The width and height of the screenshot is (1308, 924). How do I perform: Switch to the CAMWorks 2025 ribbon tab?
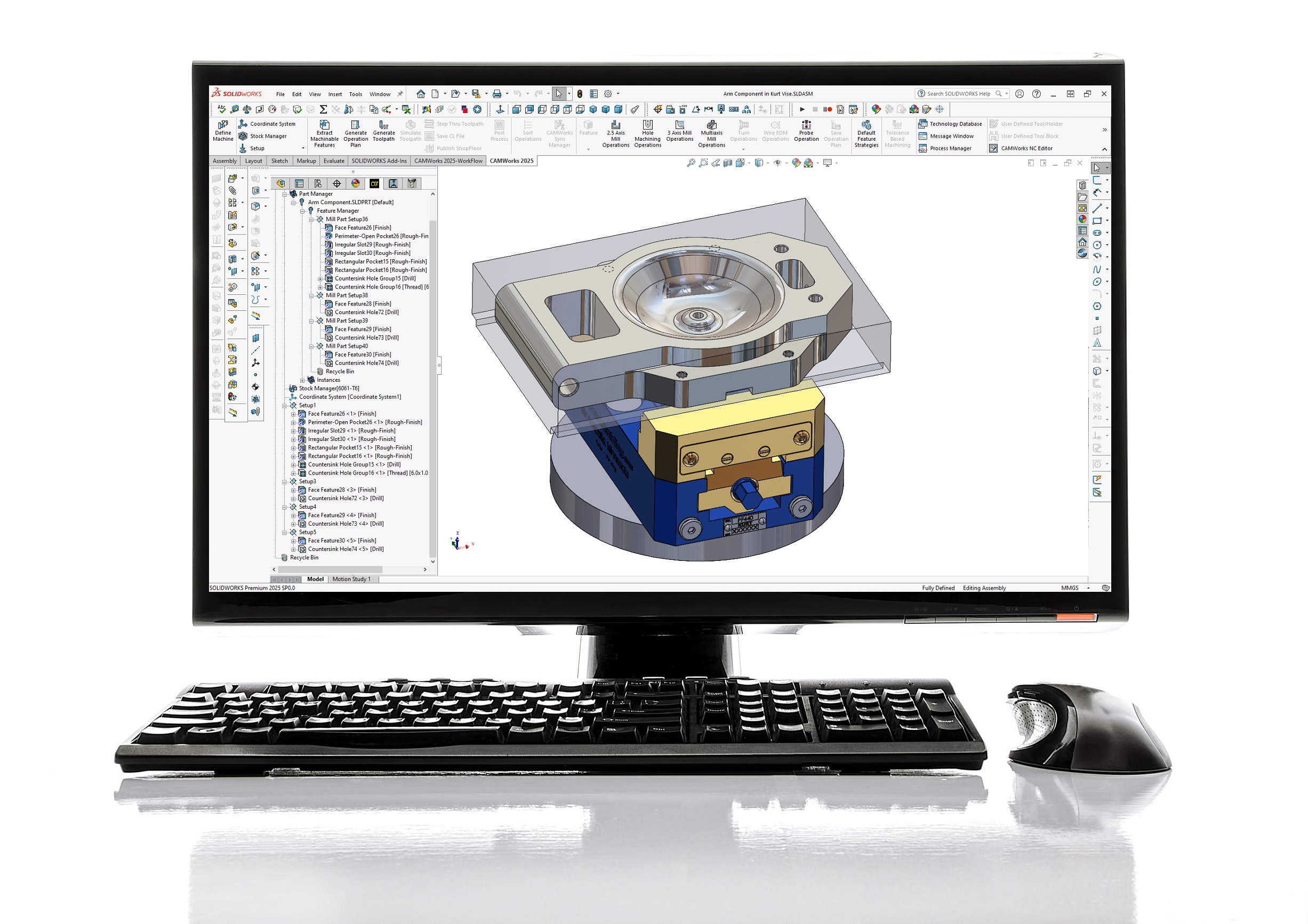coord(511,160)
